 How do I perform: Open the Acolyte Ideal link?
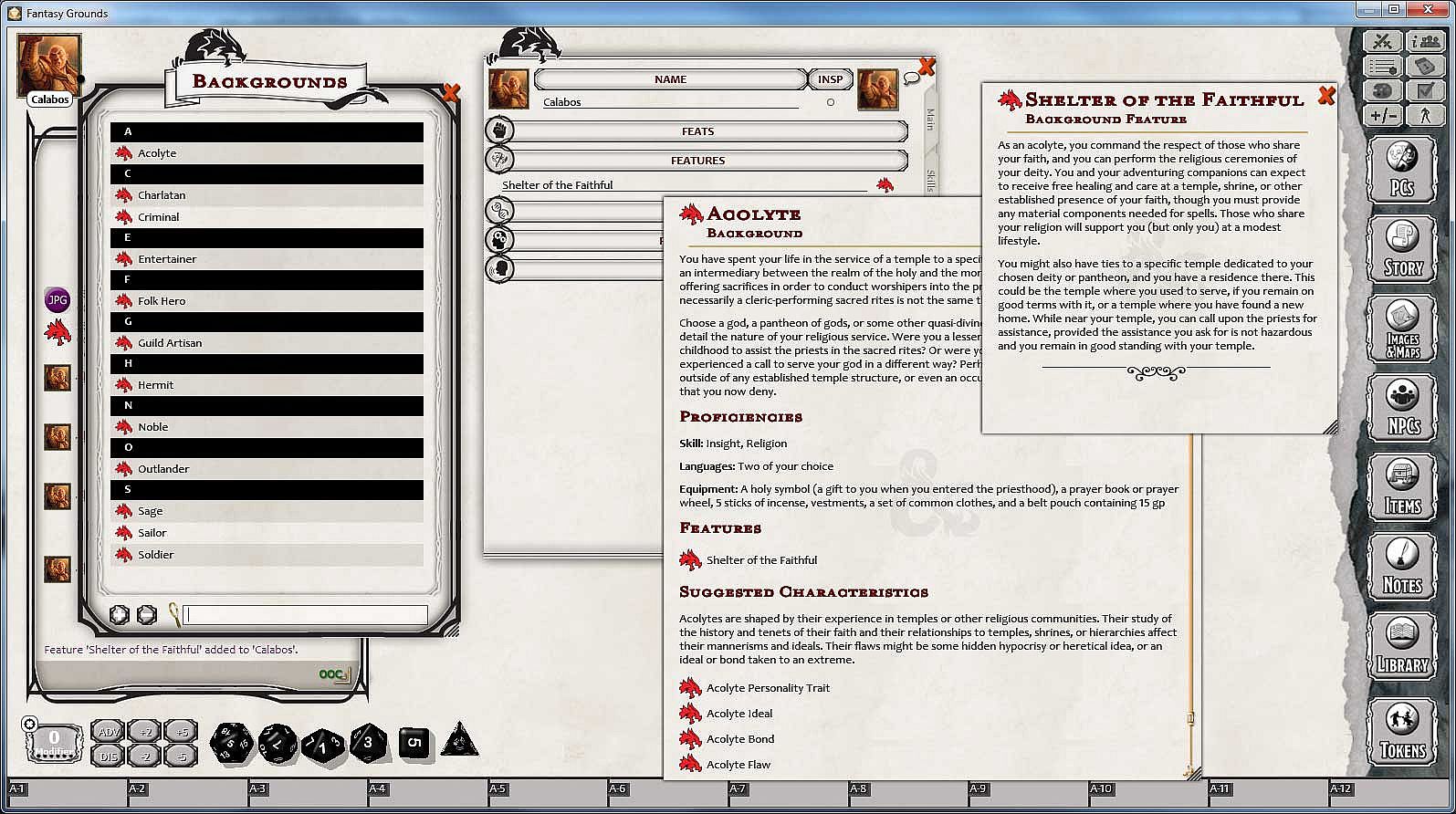[x=726, y=714]
